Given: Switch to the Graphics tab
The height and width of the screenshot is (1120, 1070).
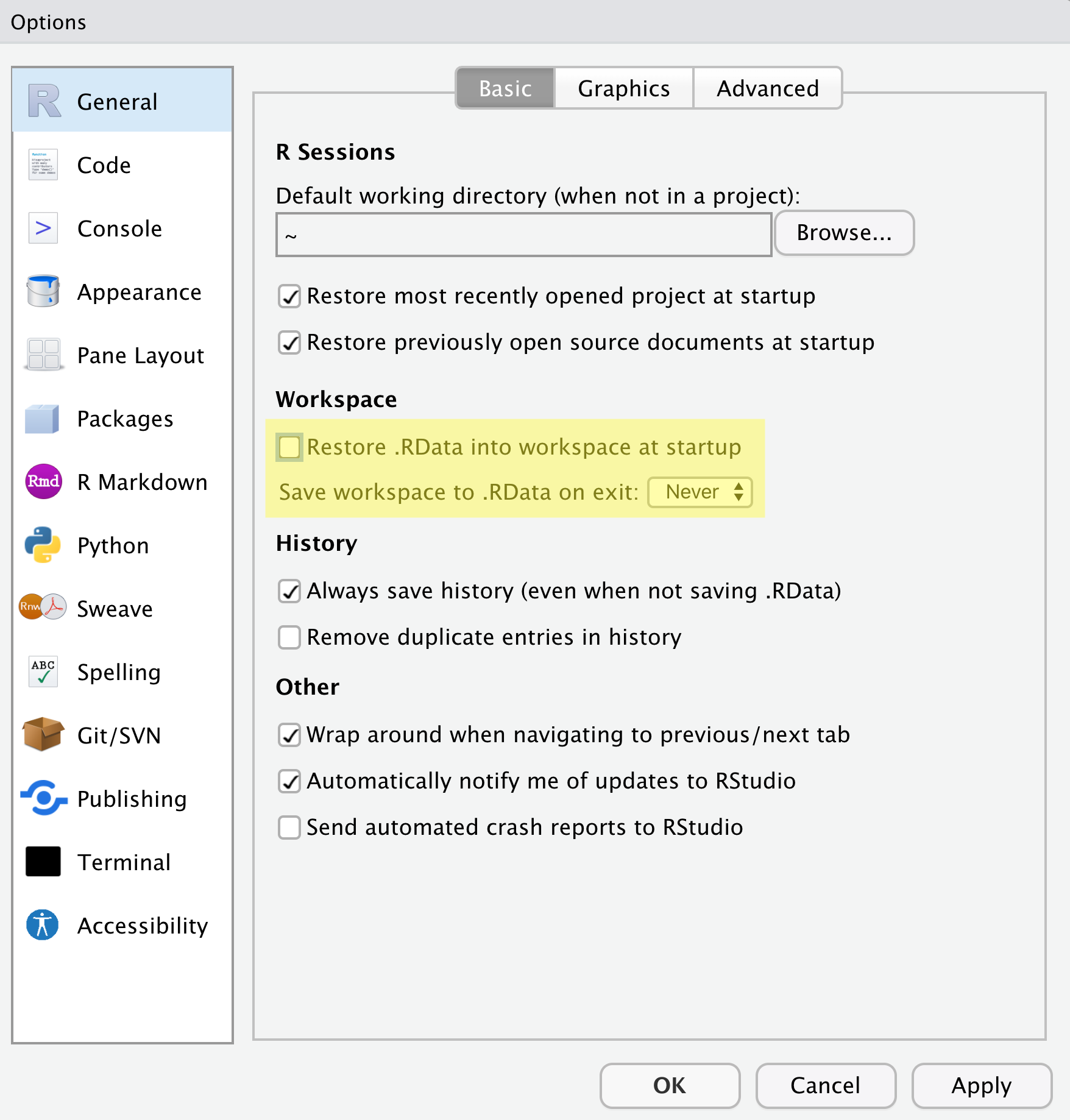Looking at the screenshot, I should [x=623, y=88].
